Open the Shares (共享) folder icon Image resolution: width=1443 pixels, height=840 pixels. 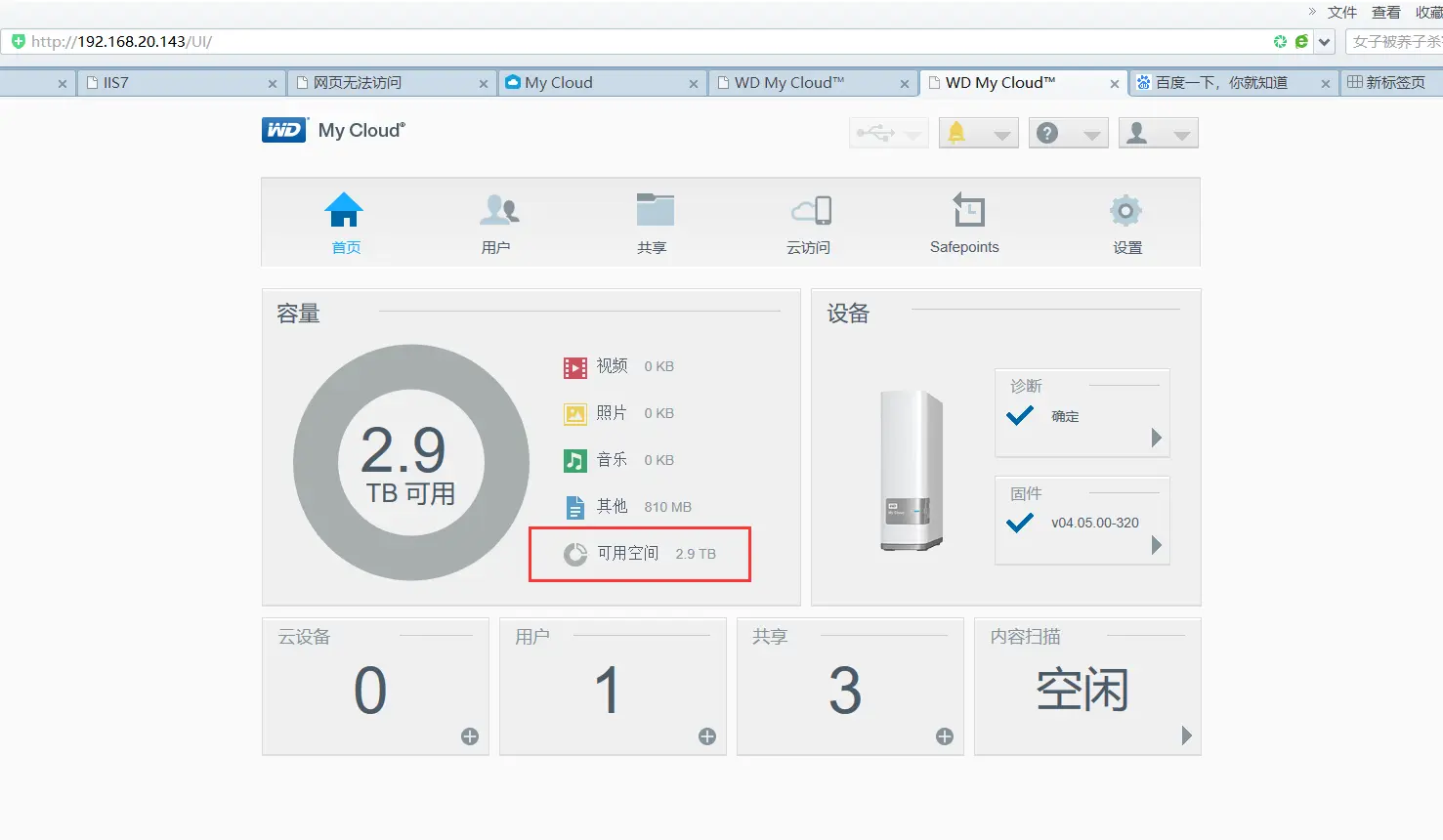coord(655,210)
